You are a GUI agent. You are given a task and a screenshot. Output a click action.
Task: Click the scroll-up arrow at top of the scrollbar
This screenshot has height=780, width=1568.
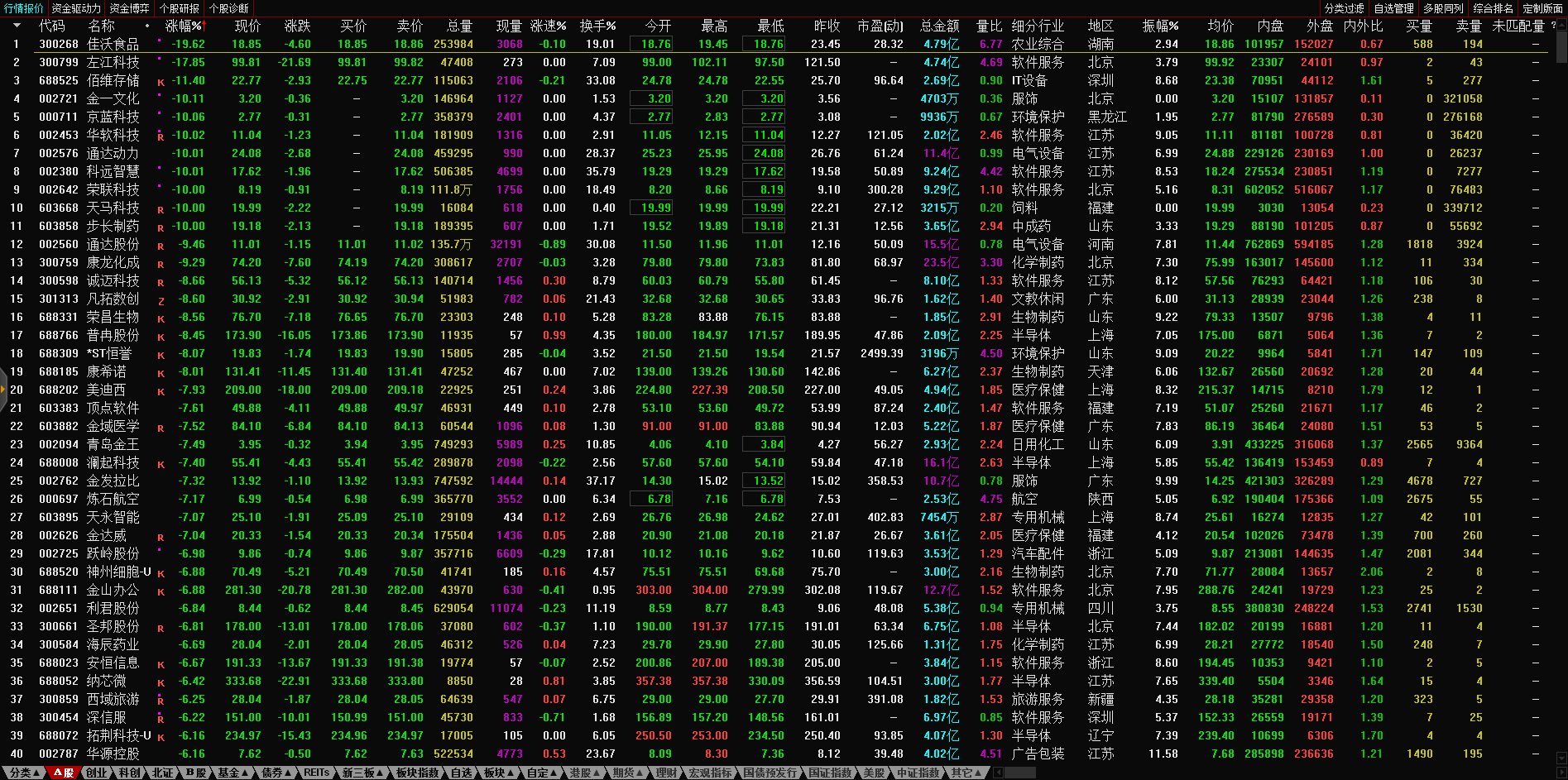point(1561,25)
